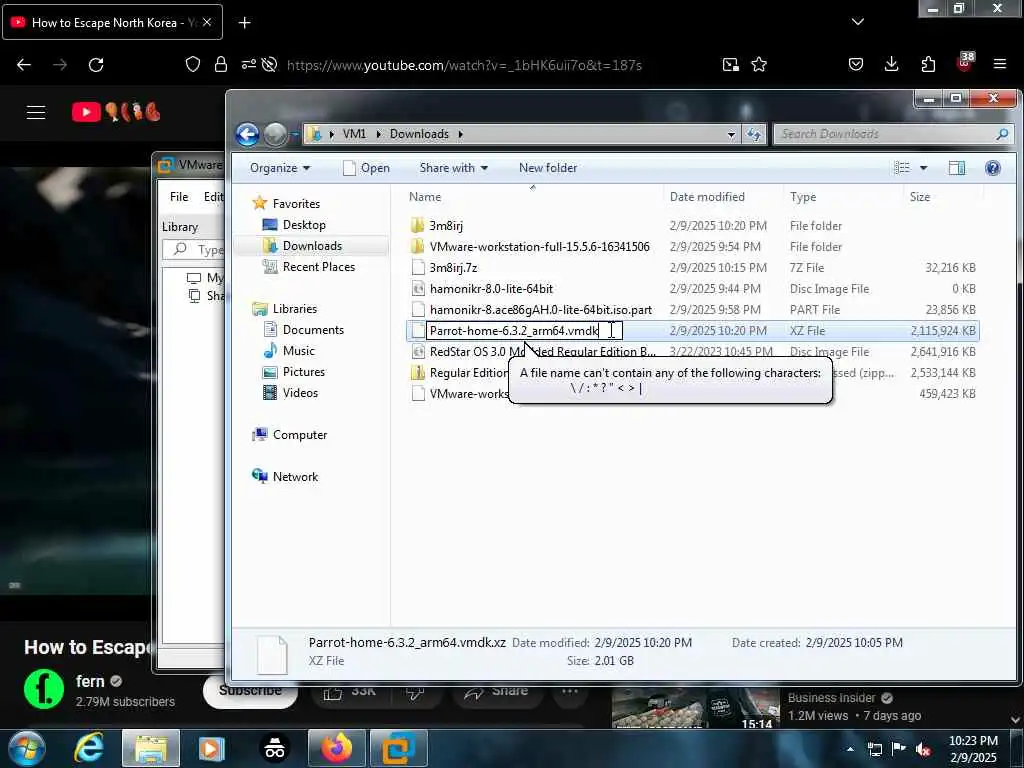Open Windows Media Player taskbar icon
The image size is (1024, 768).
tap(211, 748)
